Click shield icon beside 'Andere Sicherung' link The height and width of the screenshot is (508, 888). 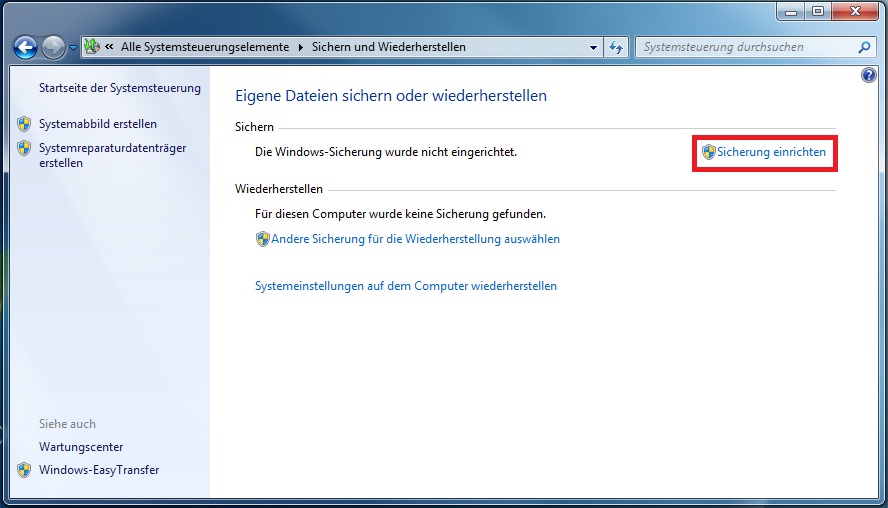(262, 239)
